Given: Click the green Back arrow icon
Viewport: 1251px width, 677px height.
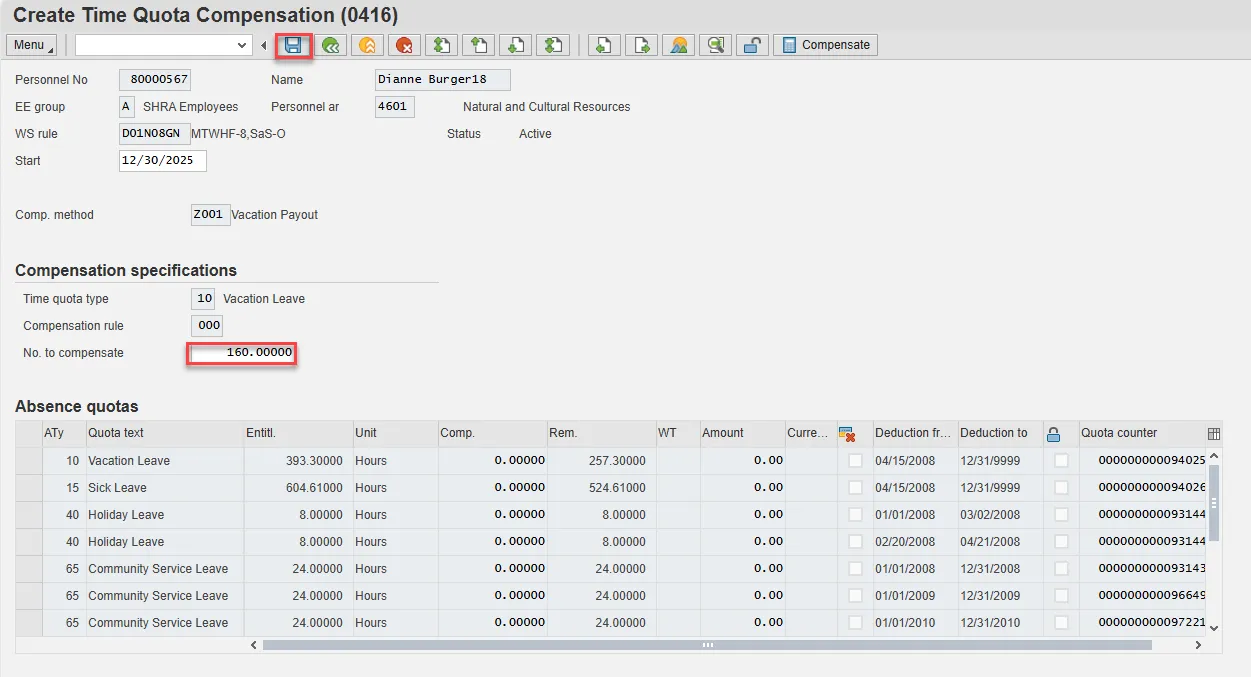Looking at the screenshot, I should pyautogui.click(x=331, y=45).
